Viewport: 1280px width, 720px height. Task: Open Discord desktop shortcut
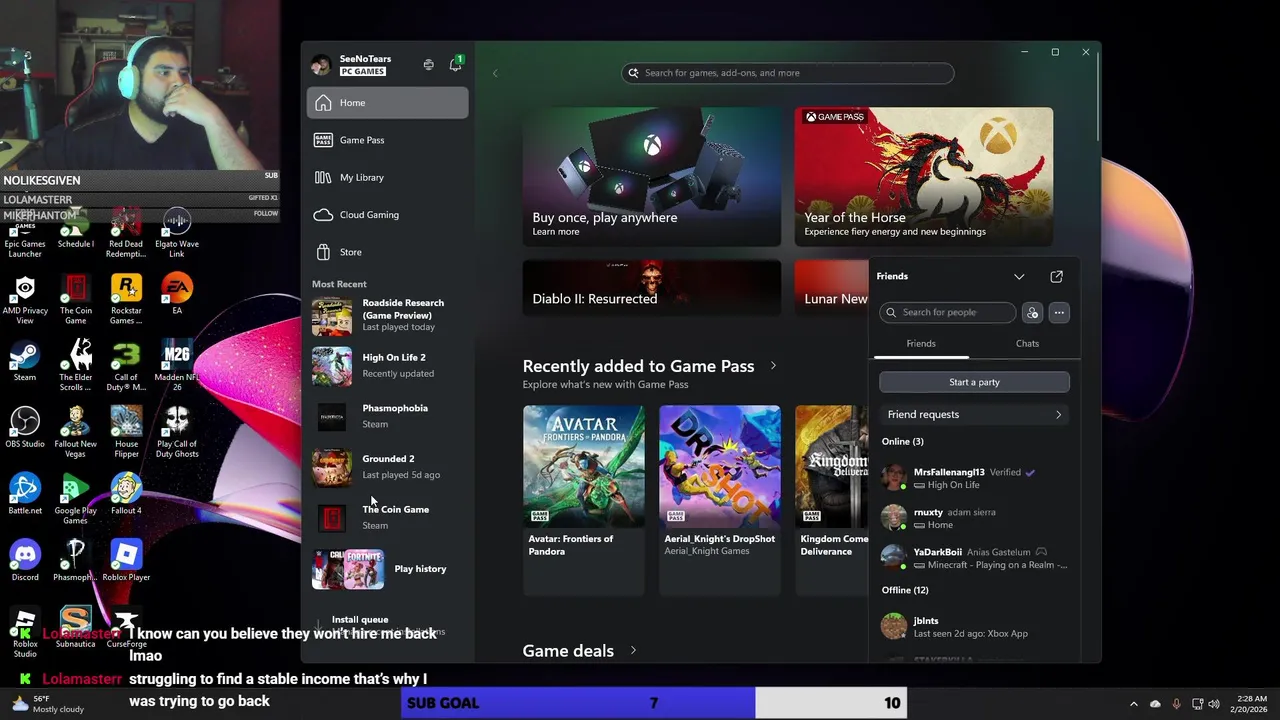coord(25,561)
